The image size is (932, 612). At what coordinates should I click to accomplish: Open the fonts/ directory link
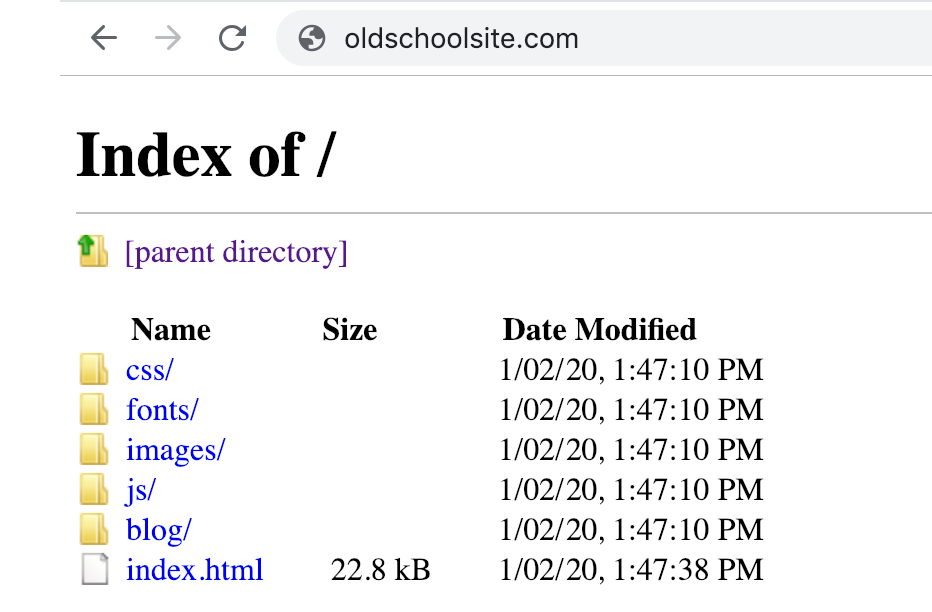coord(162,410)
